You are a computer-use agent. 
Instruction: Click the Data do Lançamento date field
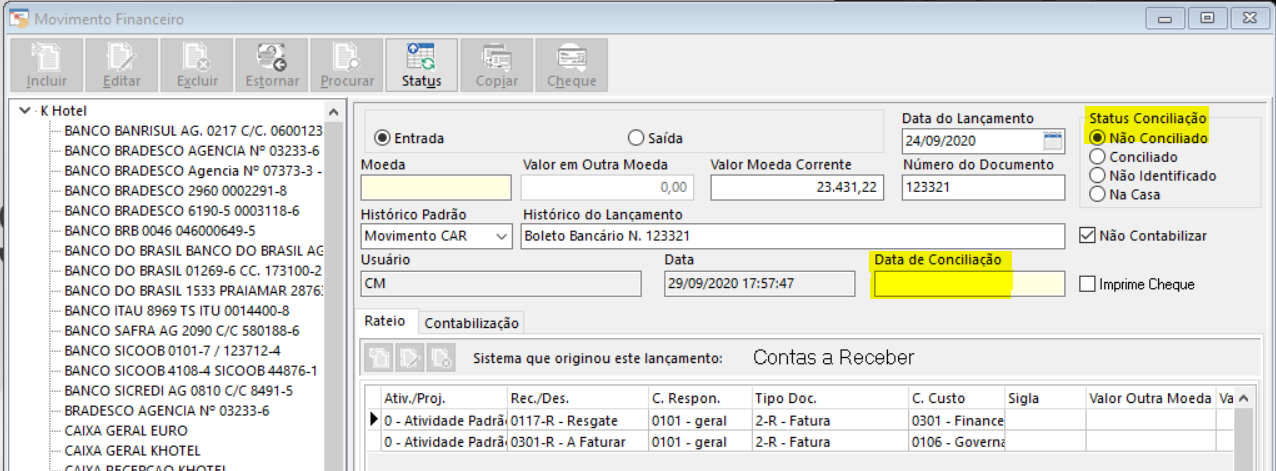tap(972, 139)
